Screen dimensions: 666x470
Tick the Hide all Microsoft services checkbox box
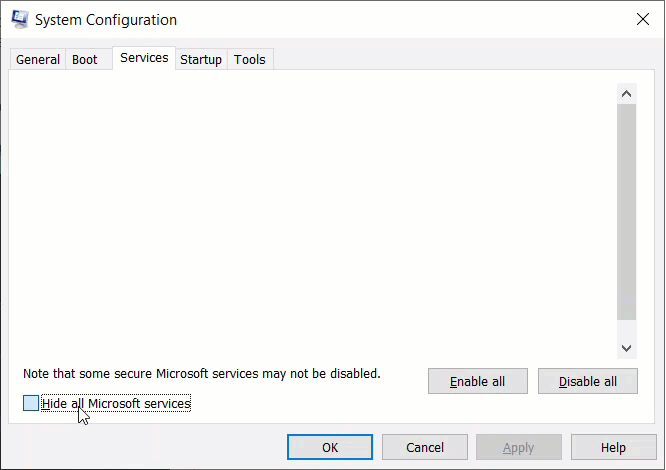point(31,403)
